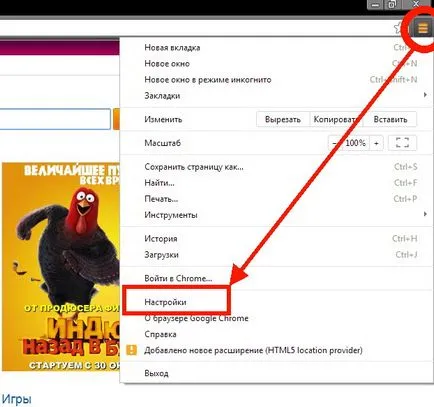434x407 pixels.
Task: Click Войти в Chrome...
Action: click(277, 278)
